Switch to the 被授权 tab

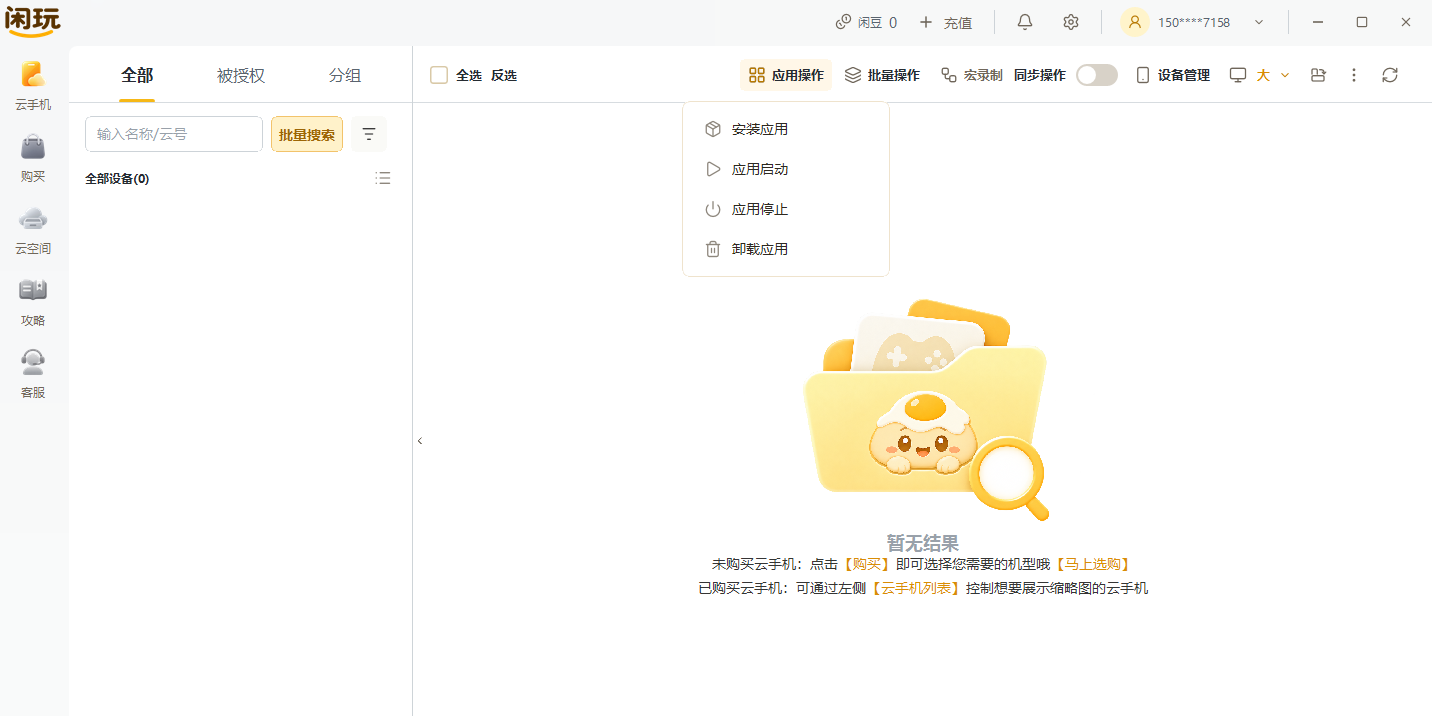(x=241, y=75)
